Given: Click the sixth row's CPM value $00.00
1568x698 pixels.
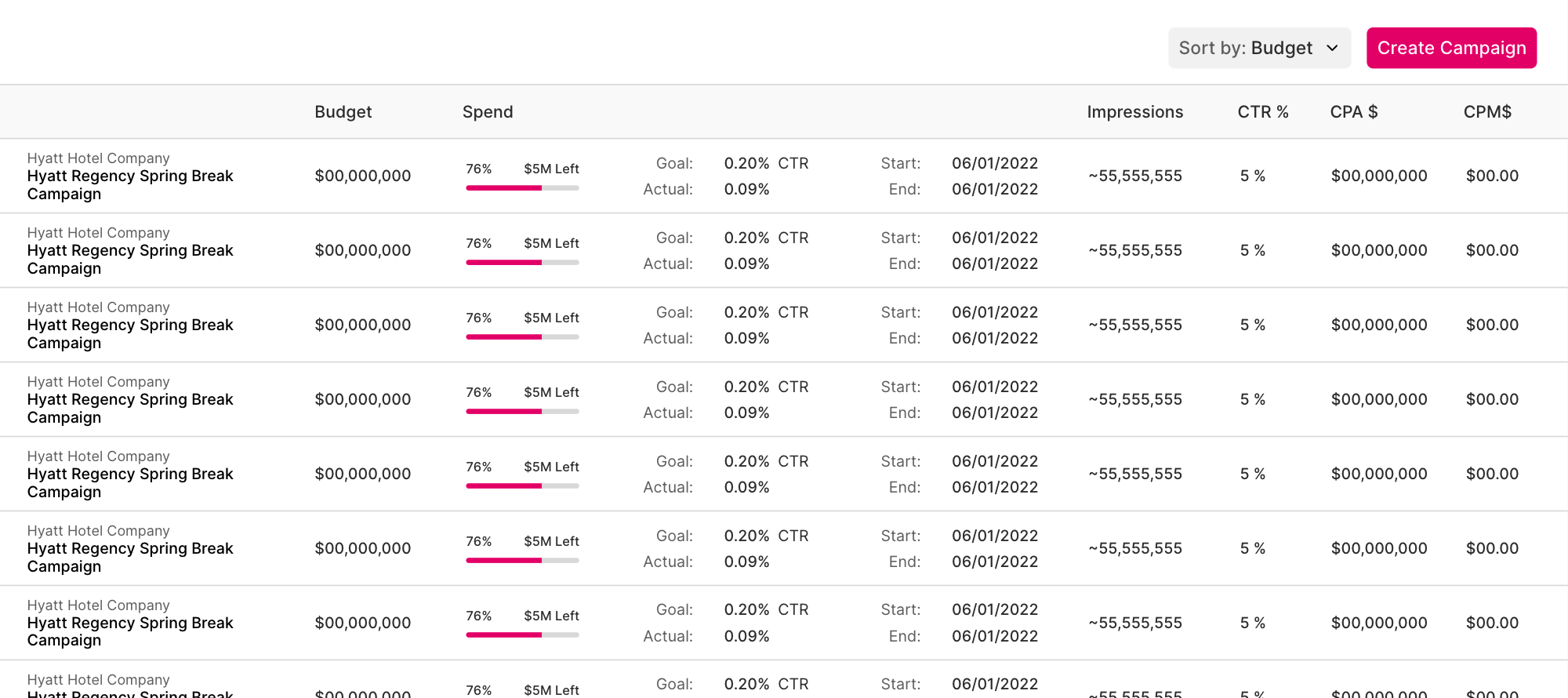Looking at the screenshot, I should coord(1492,548).
